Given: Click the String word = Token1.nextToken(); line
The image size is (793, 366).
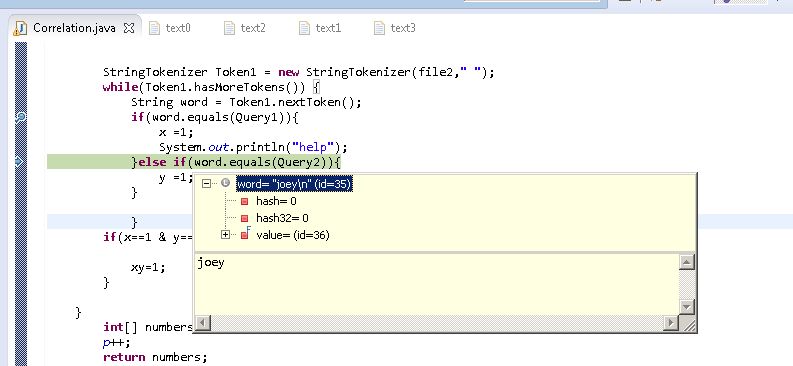Looking at the screenshot, I should tap(246, 102).
